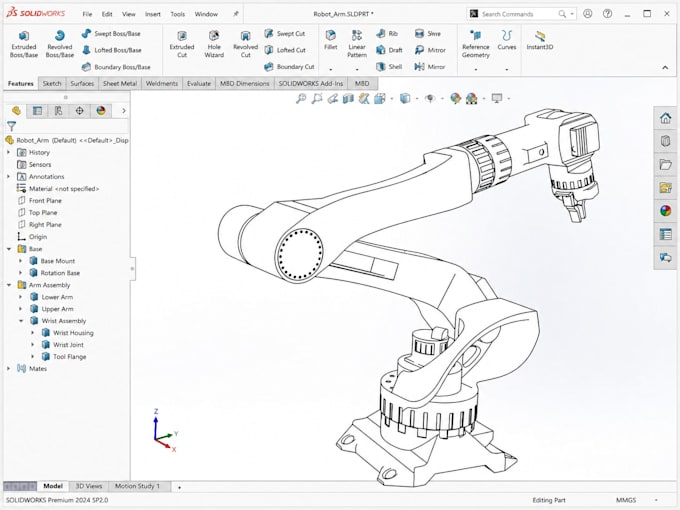Viewport: 680px width, 510px height.
Task: Click the Lofted Boss/Base tool
Action: tap(111, 50)
